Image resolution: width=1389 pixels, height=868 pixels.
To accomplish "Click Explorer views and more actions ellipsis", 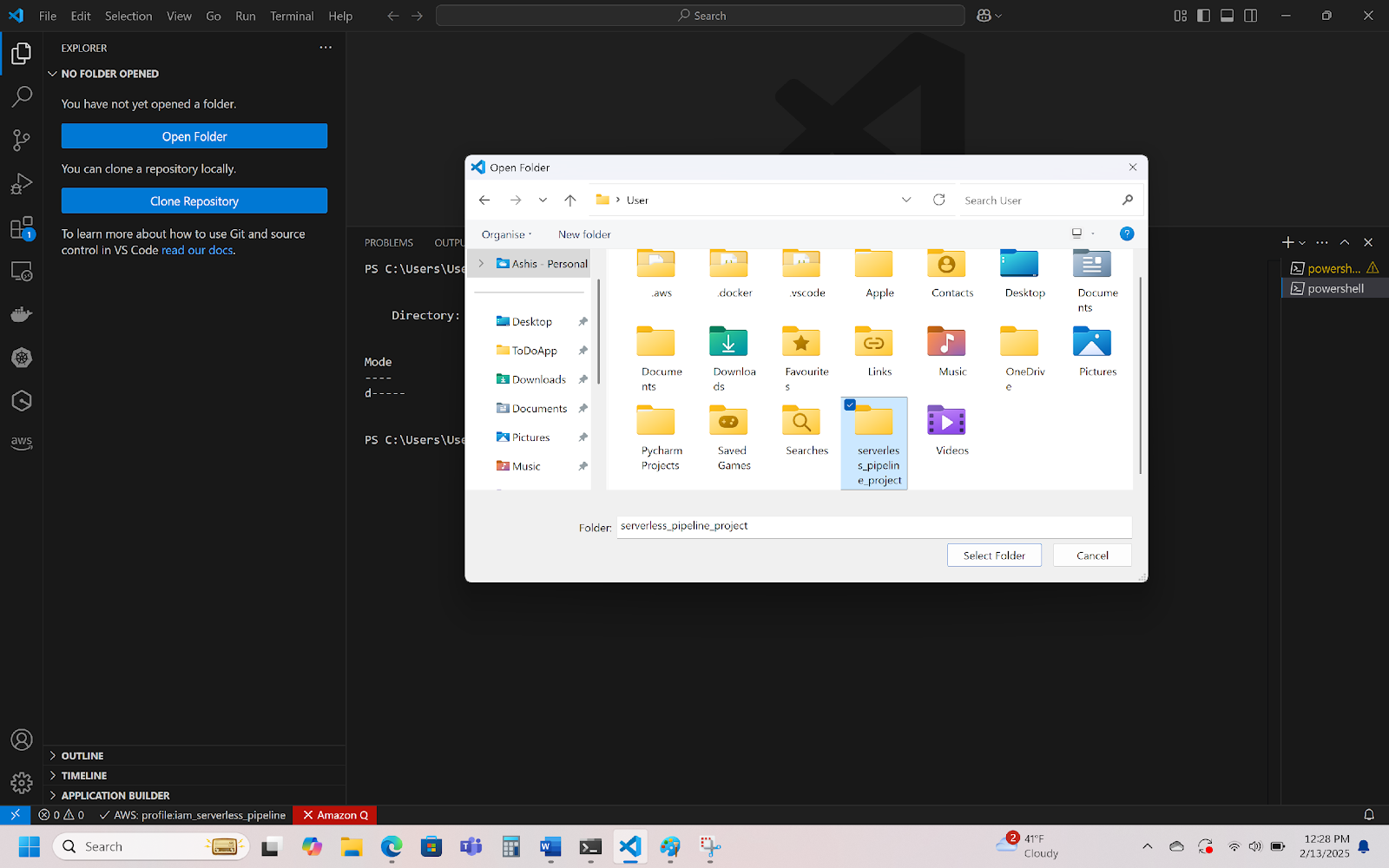I will pyautogui.click(x=326, y=48).
